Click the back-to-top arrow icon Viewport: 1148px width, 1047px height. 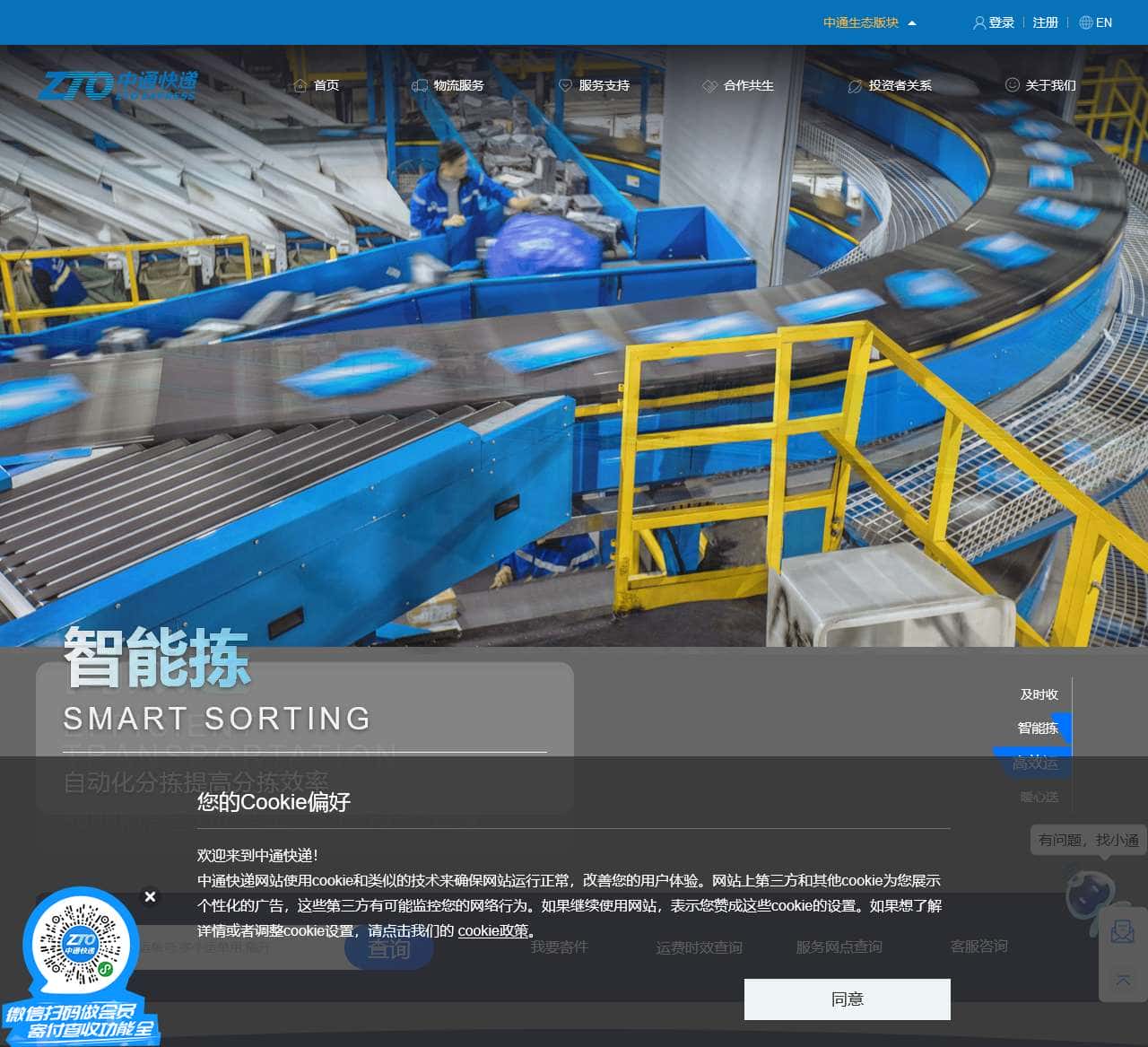1123,980
